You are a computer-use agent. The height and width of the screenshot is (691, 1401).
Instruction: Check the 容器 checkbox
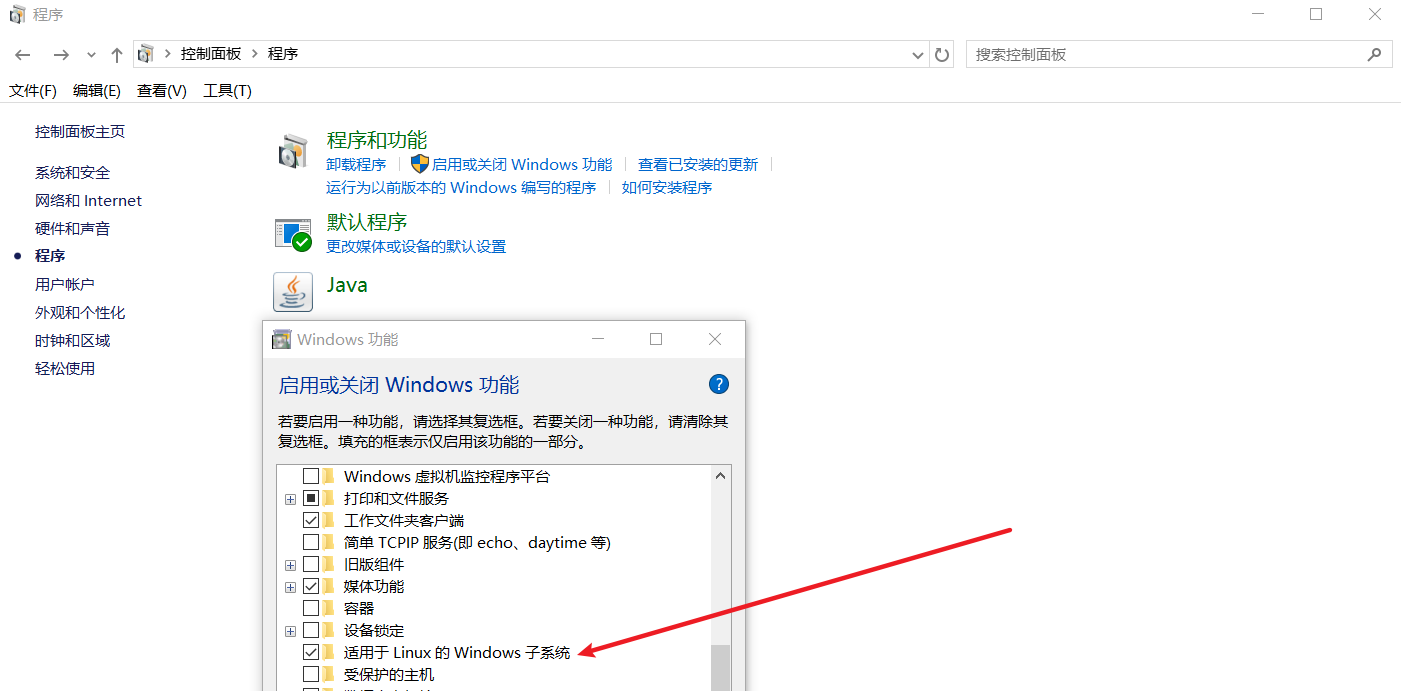coord(311,609)
